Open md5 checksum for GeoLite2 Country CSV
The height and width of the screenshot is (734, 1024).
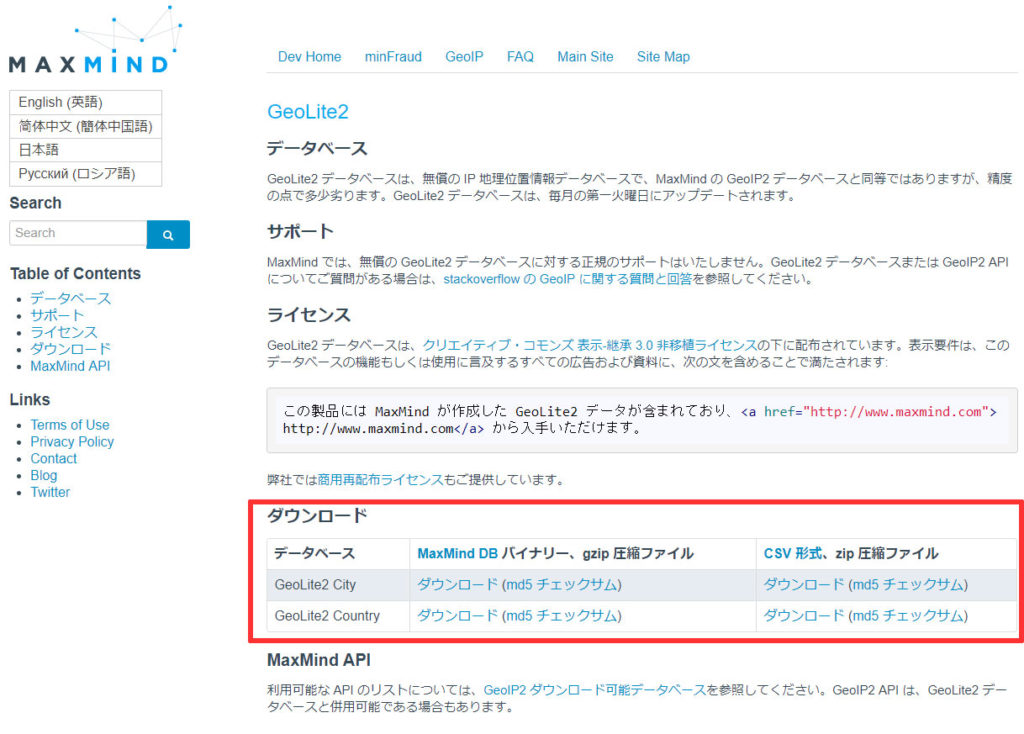point(908,616)
